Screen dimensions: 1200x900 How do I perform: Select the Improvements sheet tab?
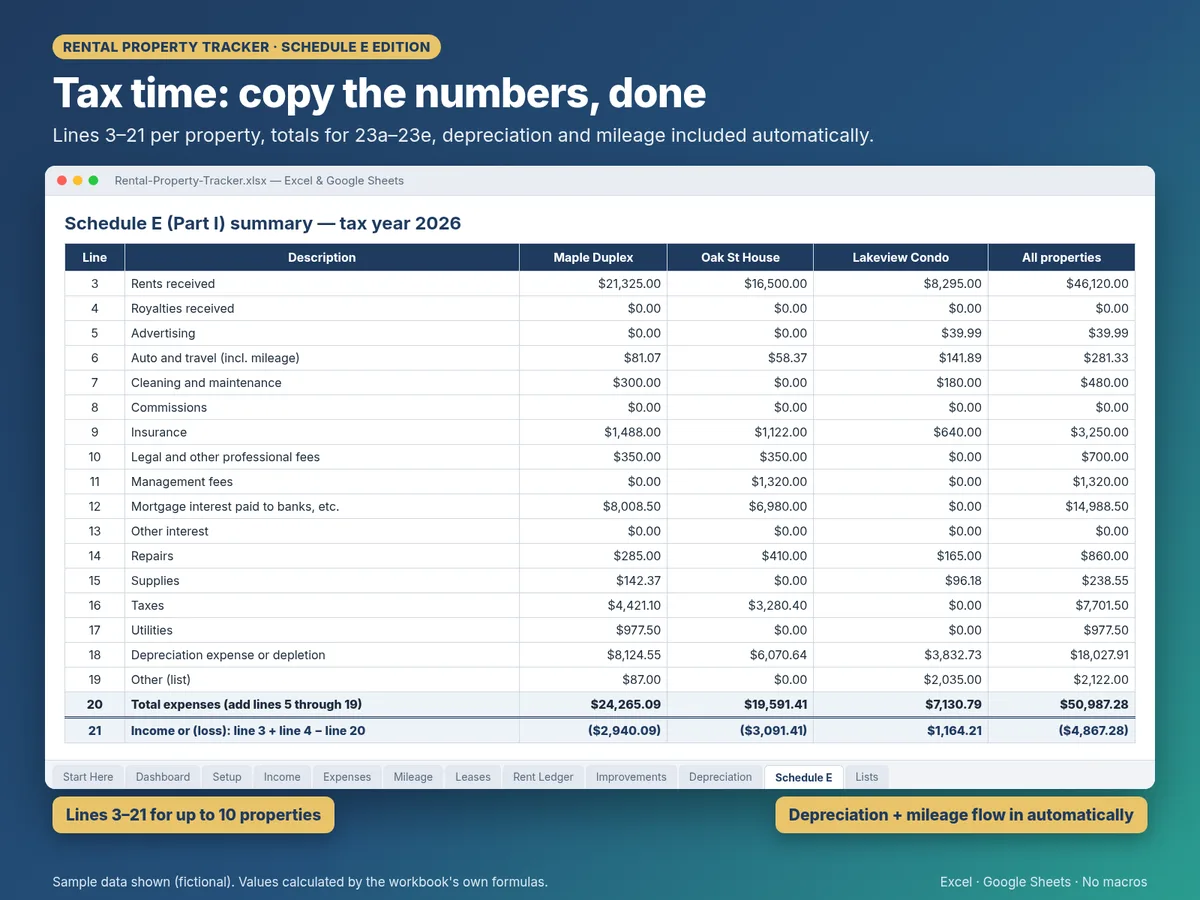[631, 777]
